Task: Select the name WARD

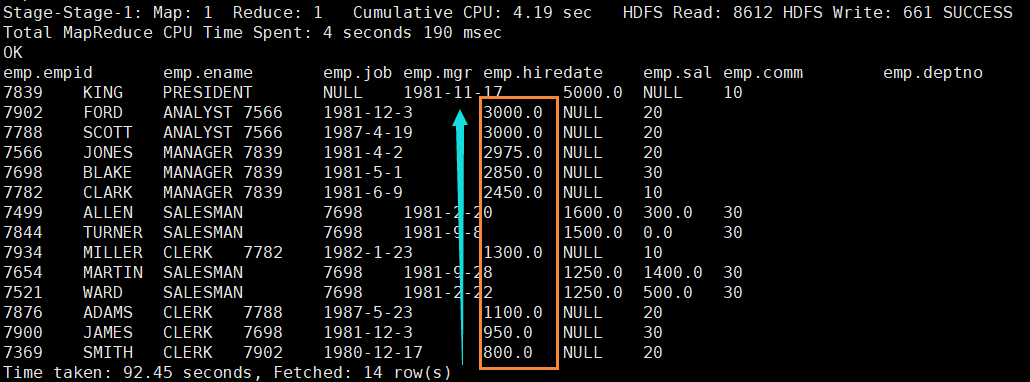Action: tap(103, 293)
